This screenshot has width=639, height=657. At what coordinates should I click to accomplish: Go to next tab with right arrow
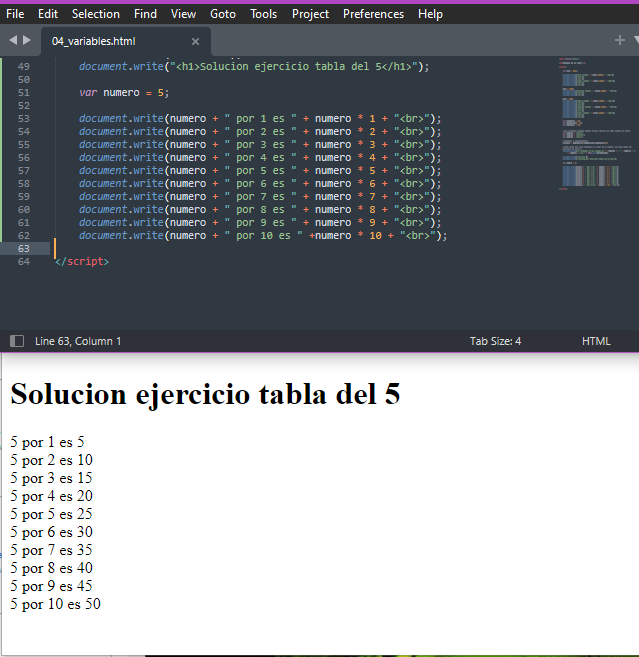tap(27, 40)
